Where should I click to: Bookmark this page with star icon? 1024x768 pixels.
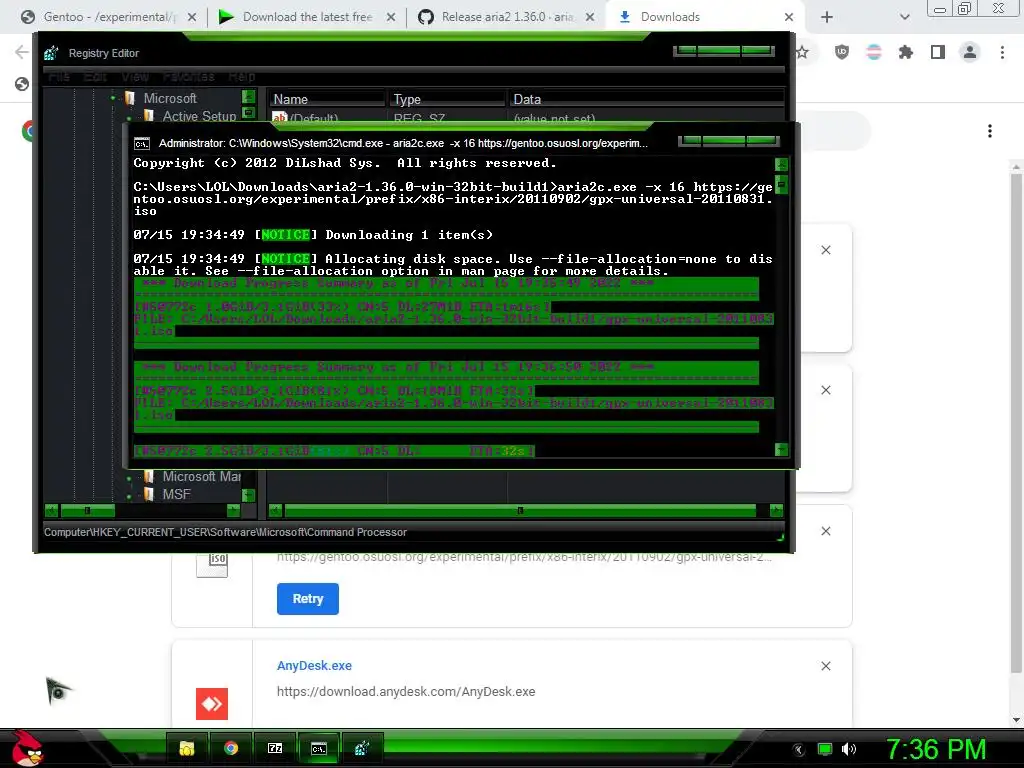click(803, 52)
